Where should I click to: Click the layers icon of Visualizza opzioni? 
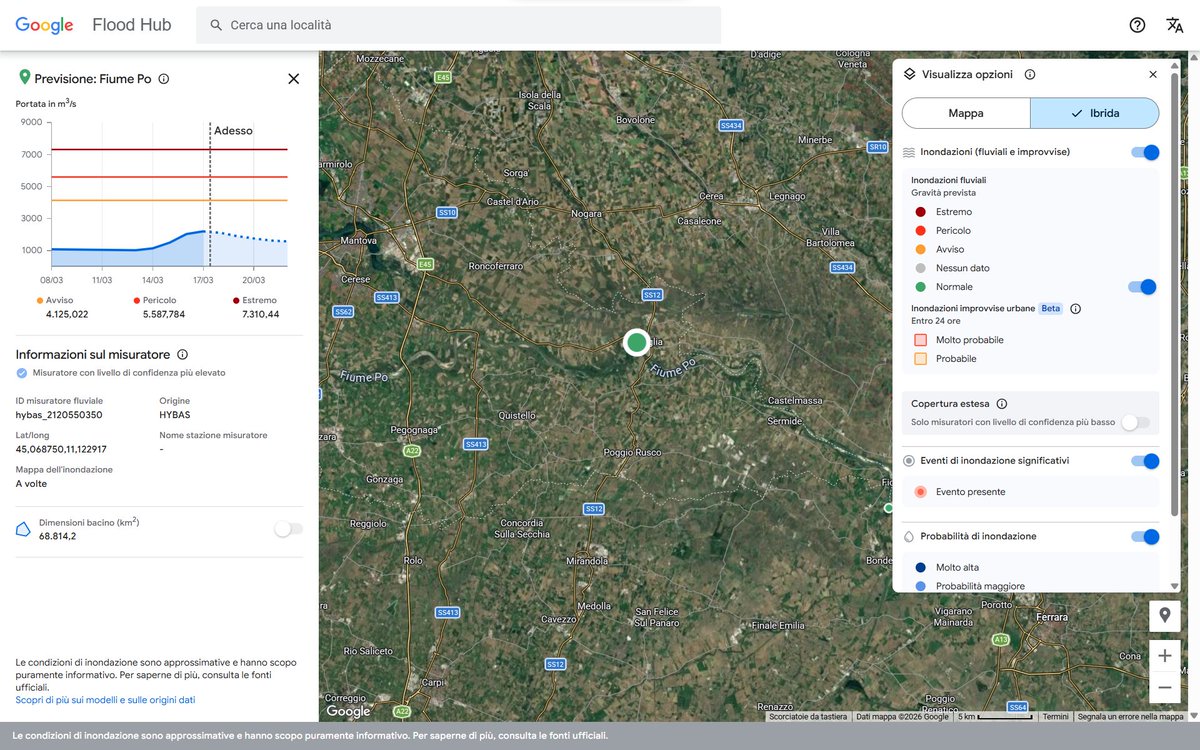point(909,74)
